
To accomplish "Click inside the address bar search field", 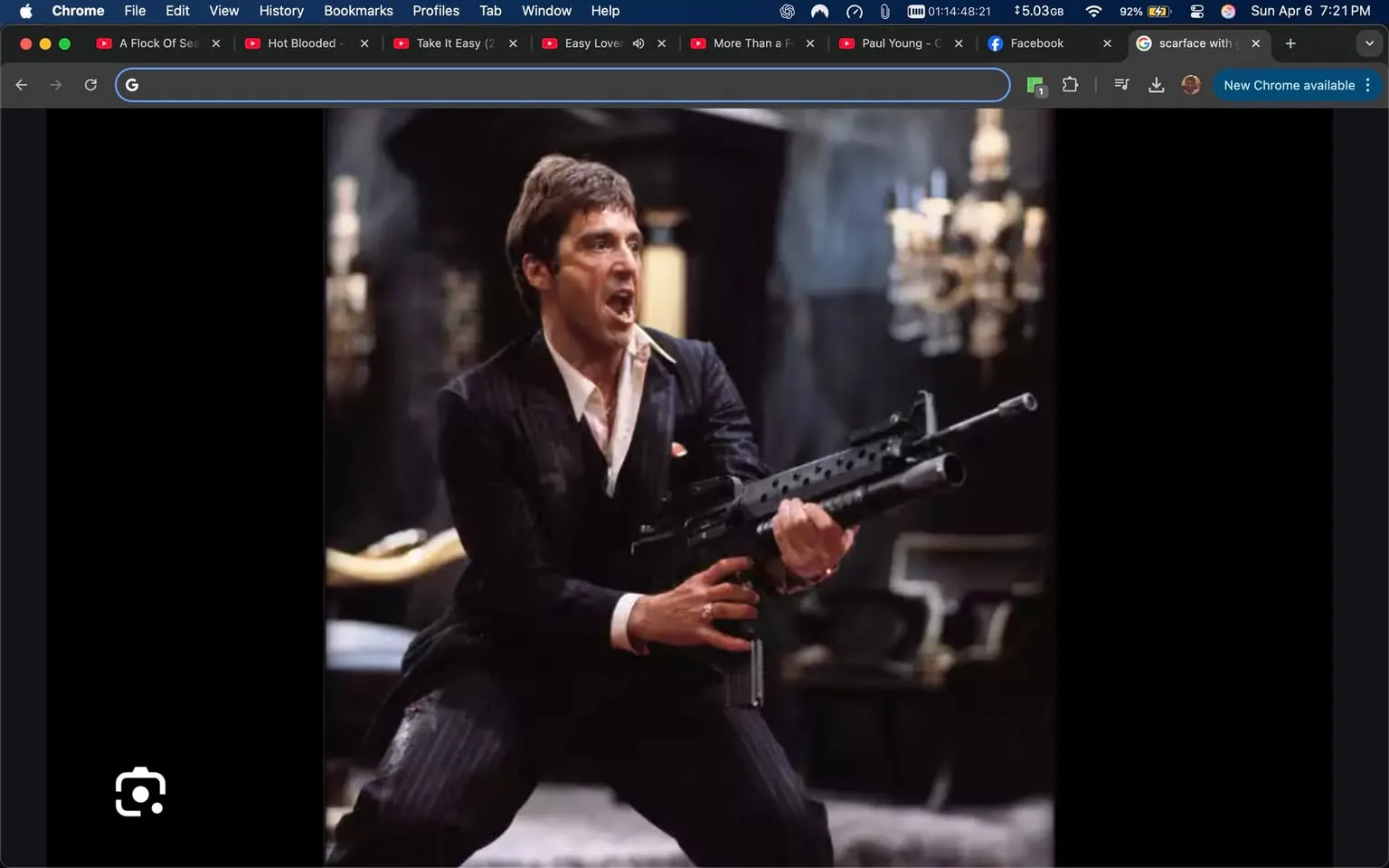I will tap(543, 84).
